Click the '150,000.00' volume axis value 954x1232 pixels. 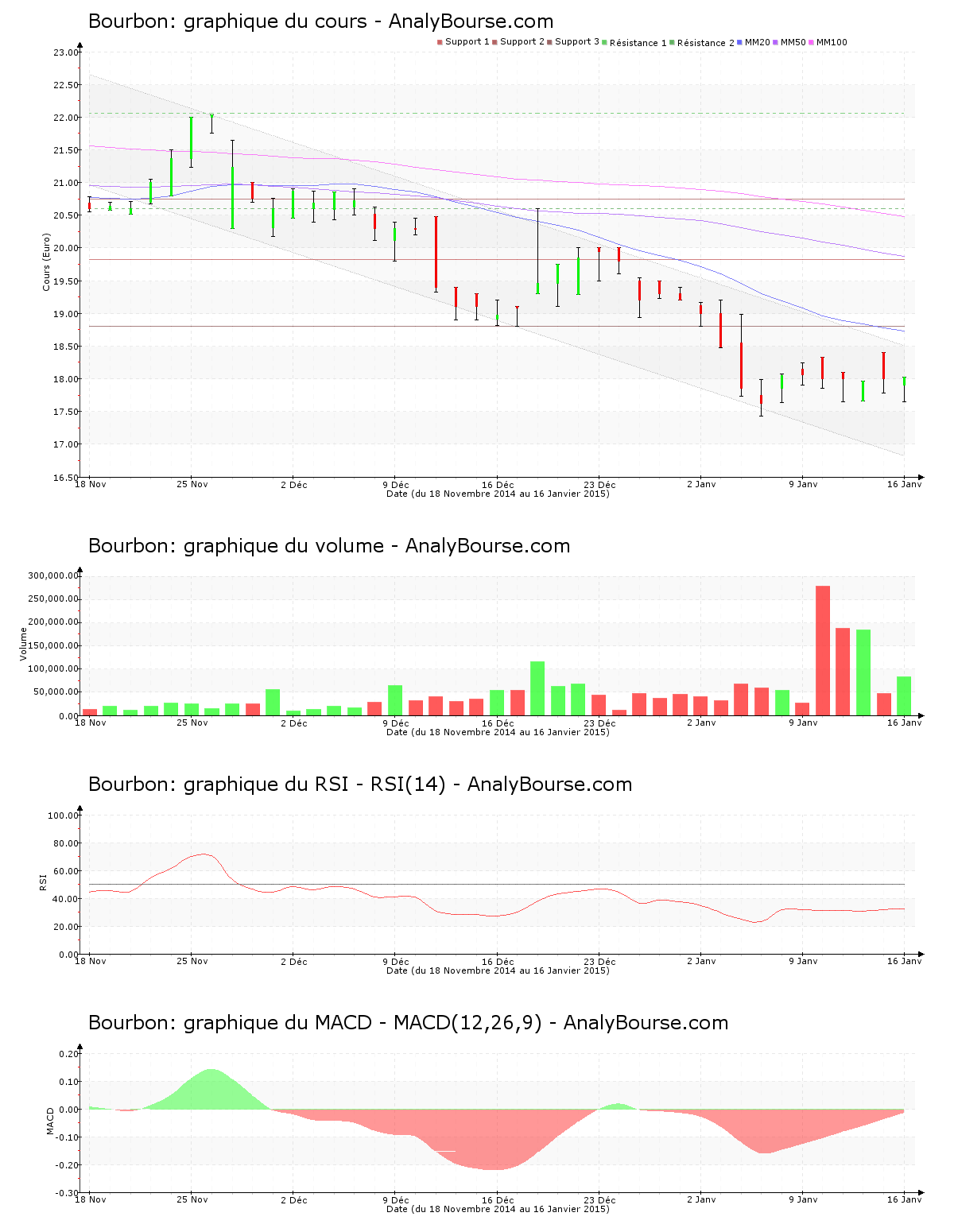tap(52, 645)
